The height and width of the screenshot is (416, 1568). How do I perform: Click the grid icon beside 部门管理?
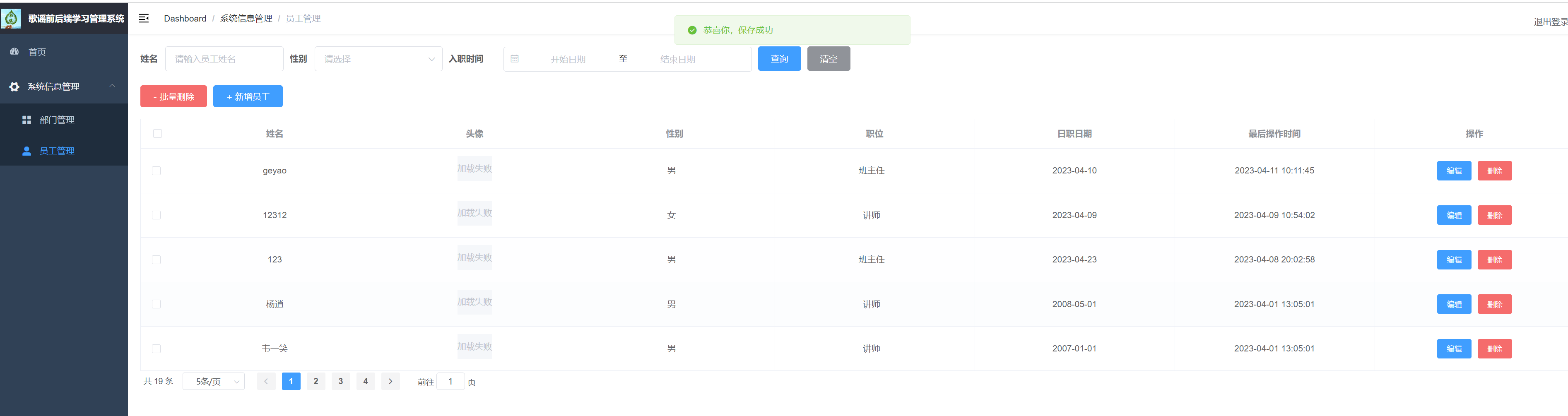coord(27,119)
